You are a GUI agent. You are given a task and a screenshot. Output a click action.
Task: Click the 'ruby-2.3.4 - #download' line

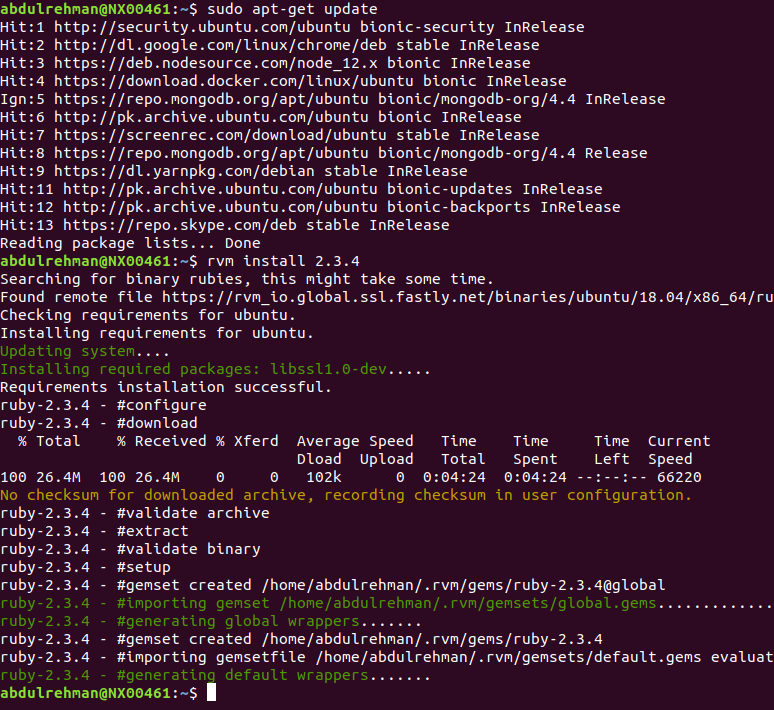tap(99, 424)
